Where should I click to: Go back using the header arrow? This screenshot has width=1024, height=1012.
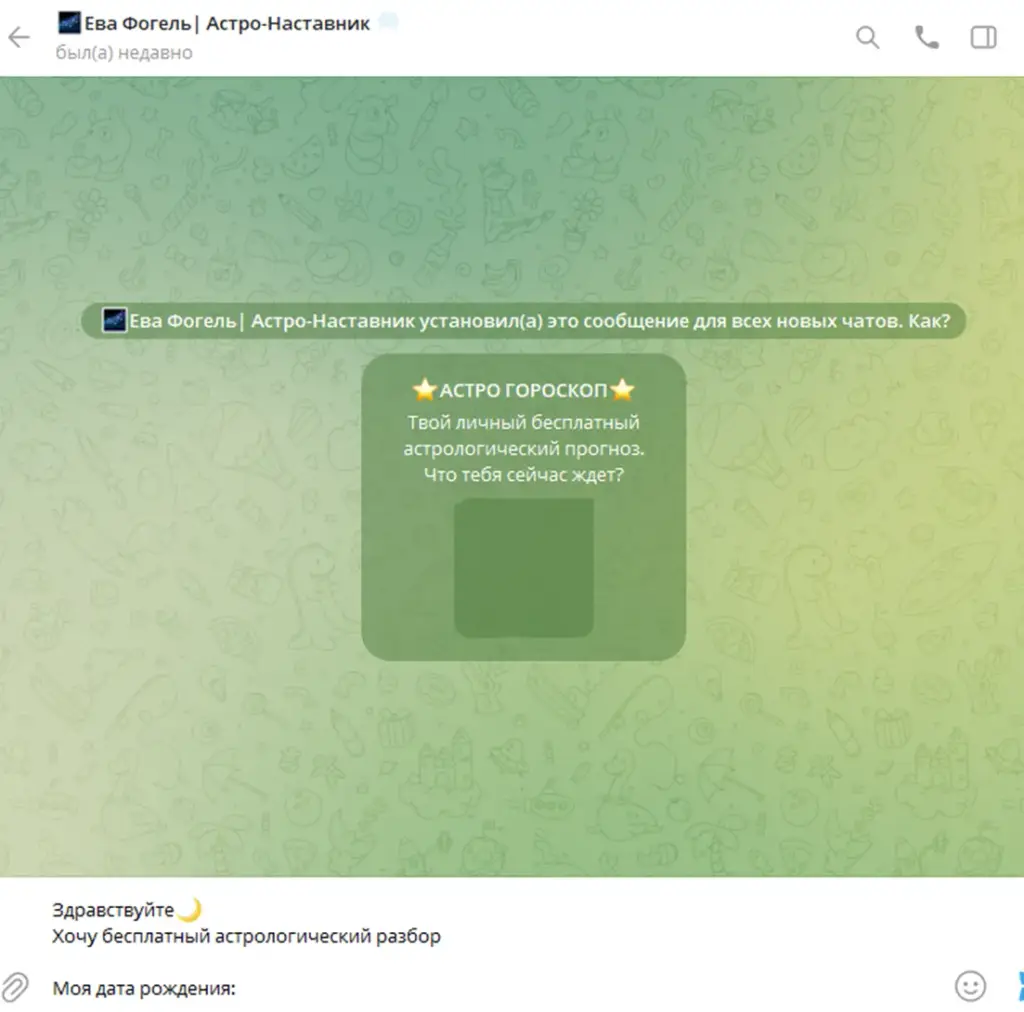pyautogui.click(x=19, y=37)
